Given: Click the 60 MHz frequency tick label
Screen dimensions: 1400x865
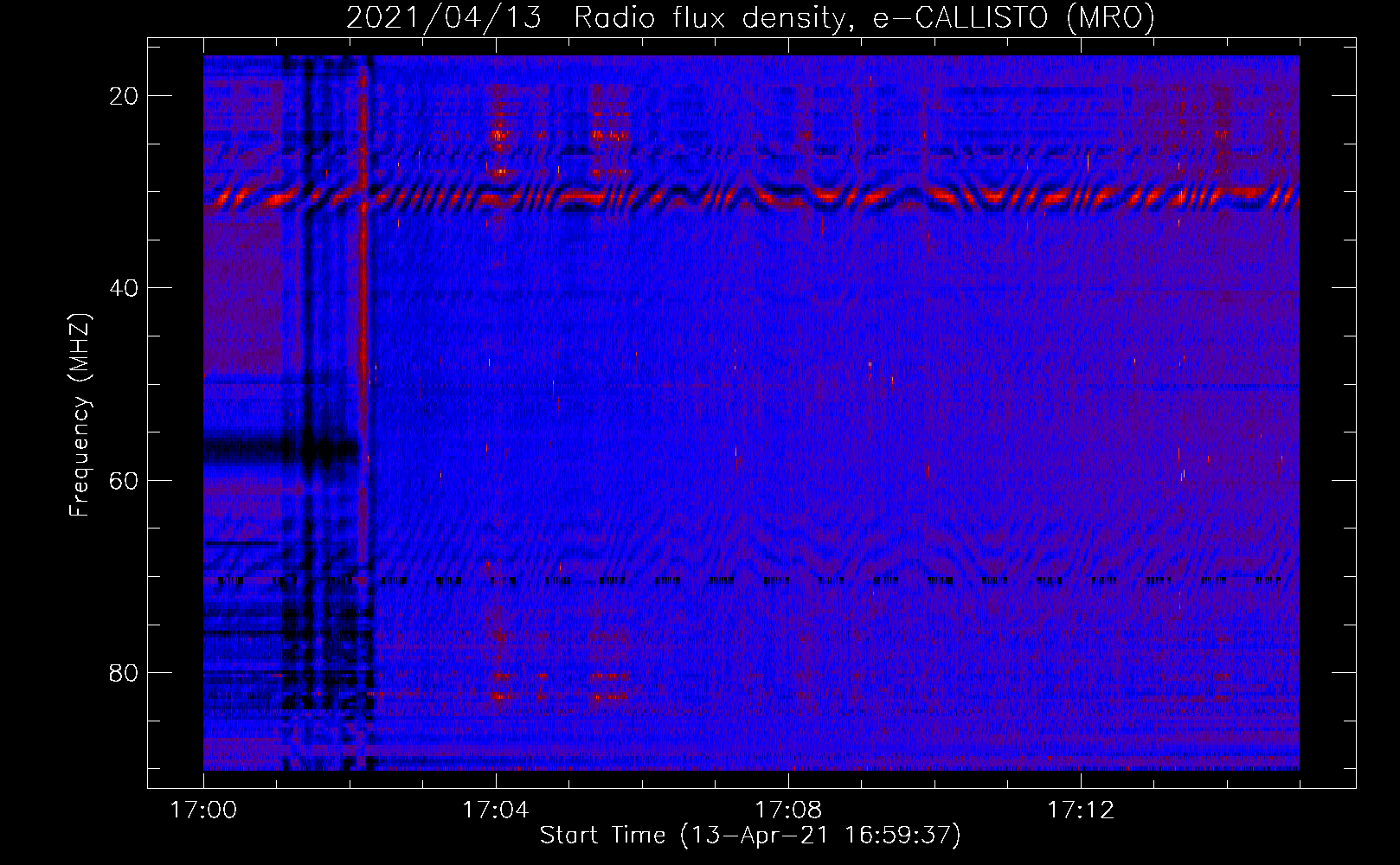Looking at the screenshot, I should tap(124, 480).
